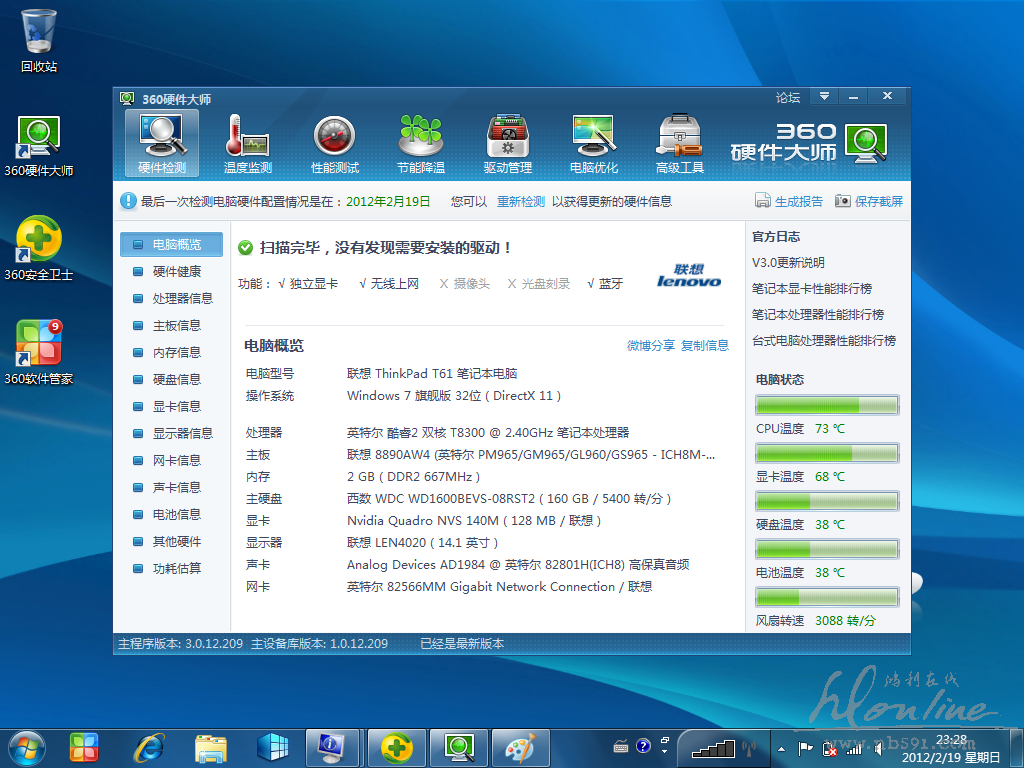Open the 电脑优化 PC optimization icon
This screenshot has width=1024, height=768.
594,142
